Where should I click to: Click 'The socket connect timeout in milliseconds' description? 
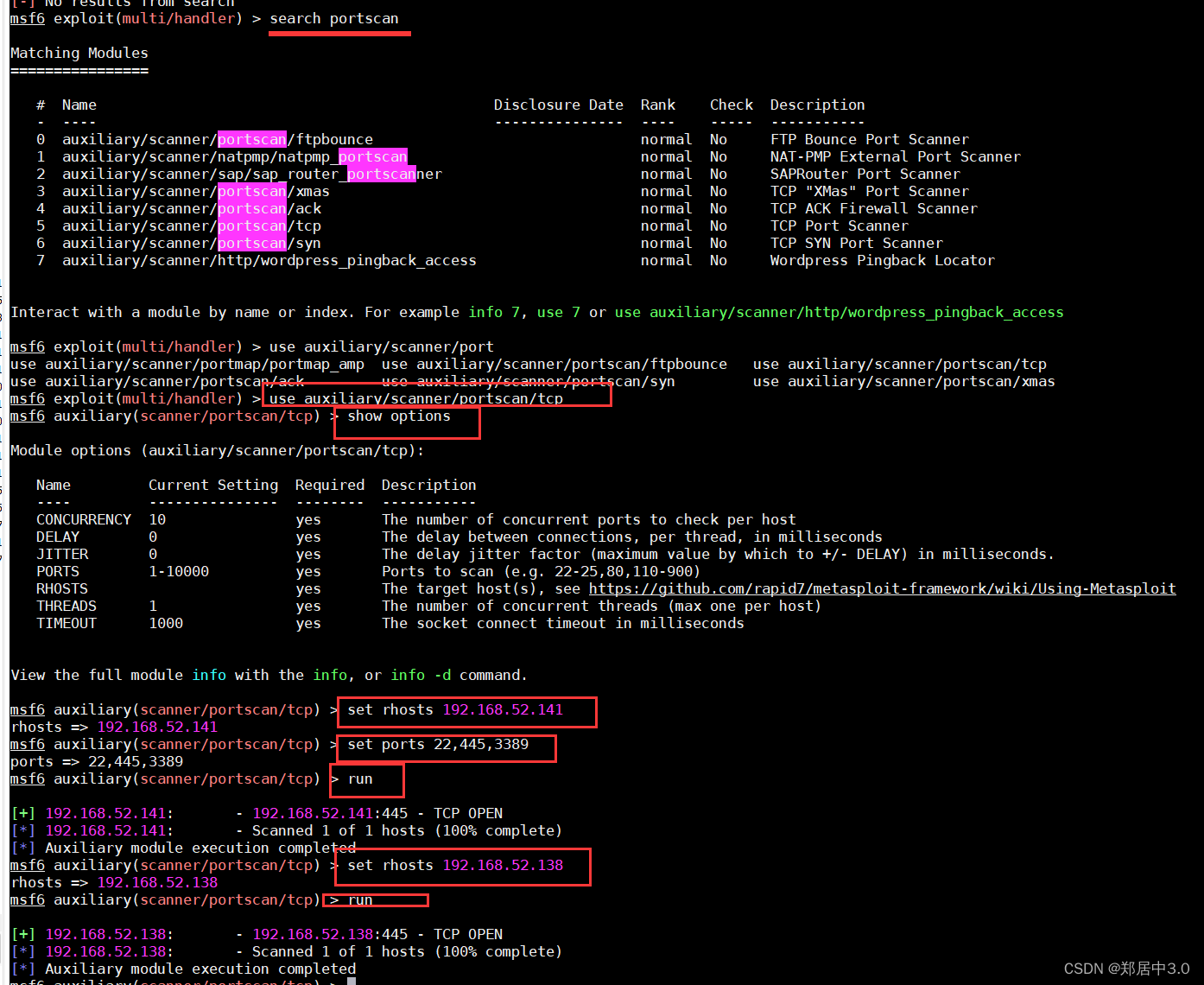tap(563, 623)
